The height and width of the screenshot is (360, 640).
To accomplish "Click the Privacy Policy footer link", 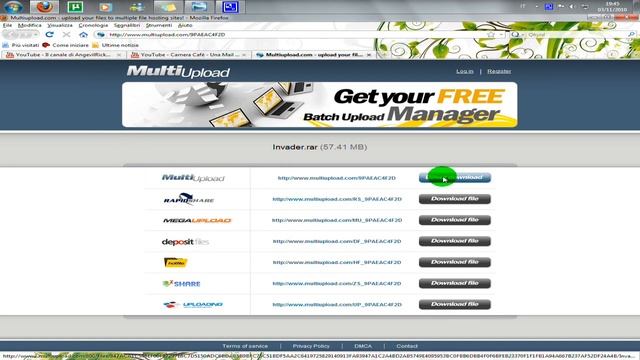I will 311,346.
